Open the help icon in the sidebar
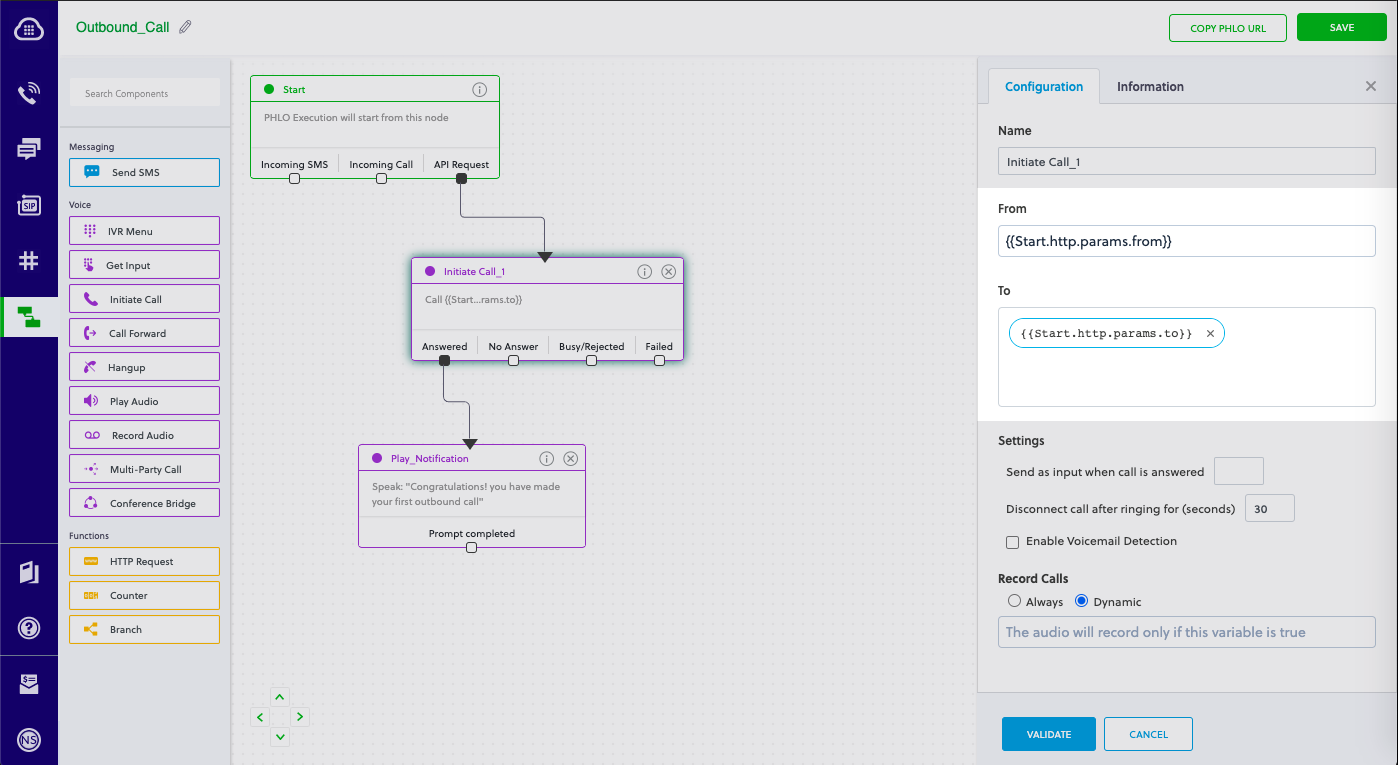The width and height of the screenshot is (1398, 765). coord(29,628)
